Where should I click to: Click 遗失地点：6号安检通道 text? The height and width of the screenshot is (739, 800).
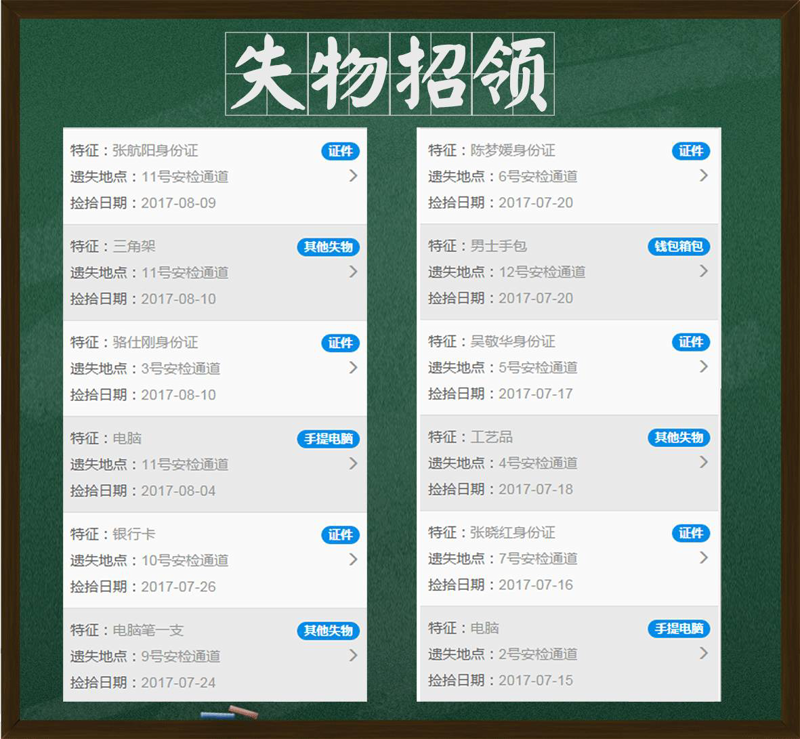pyautogui.click(x=503, y=176)
